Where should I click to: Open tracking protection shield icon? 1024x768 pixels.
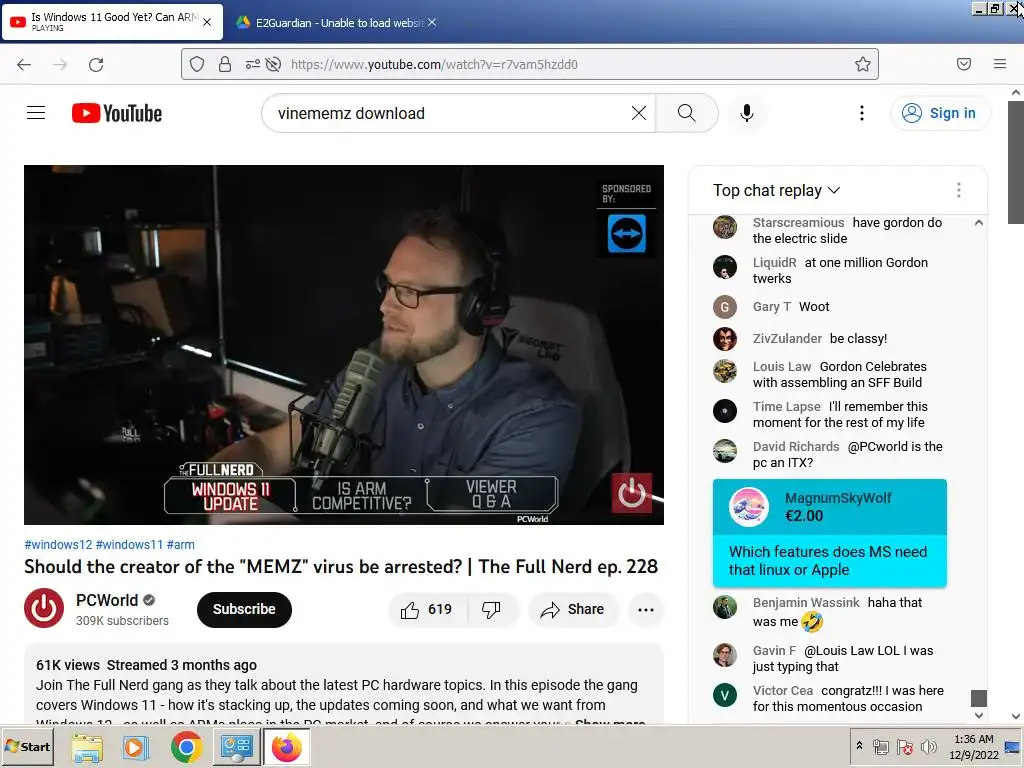[197, 64]
